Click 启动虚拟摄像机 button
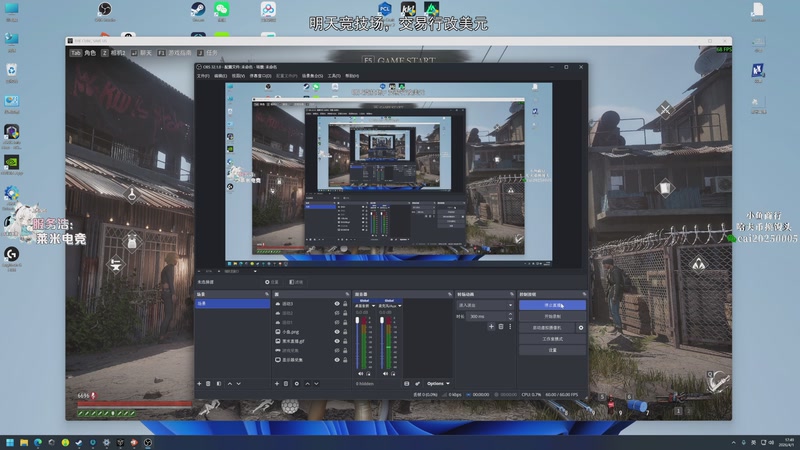The image size is (800, 450). (x=547, y=328)
